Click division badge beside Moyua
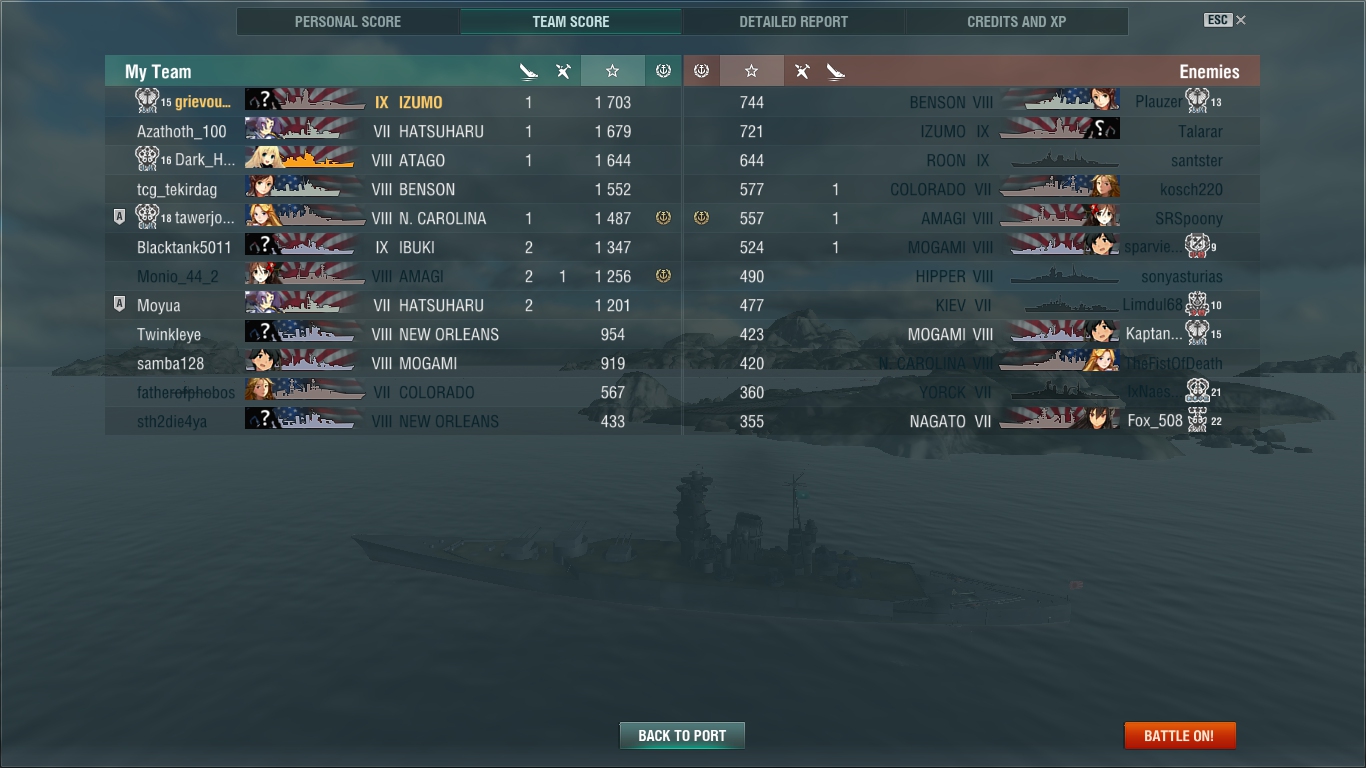This screenshot has height=768, width=1366. pos(119,305)
